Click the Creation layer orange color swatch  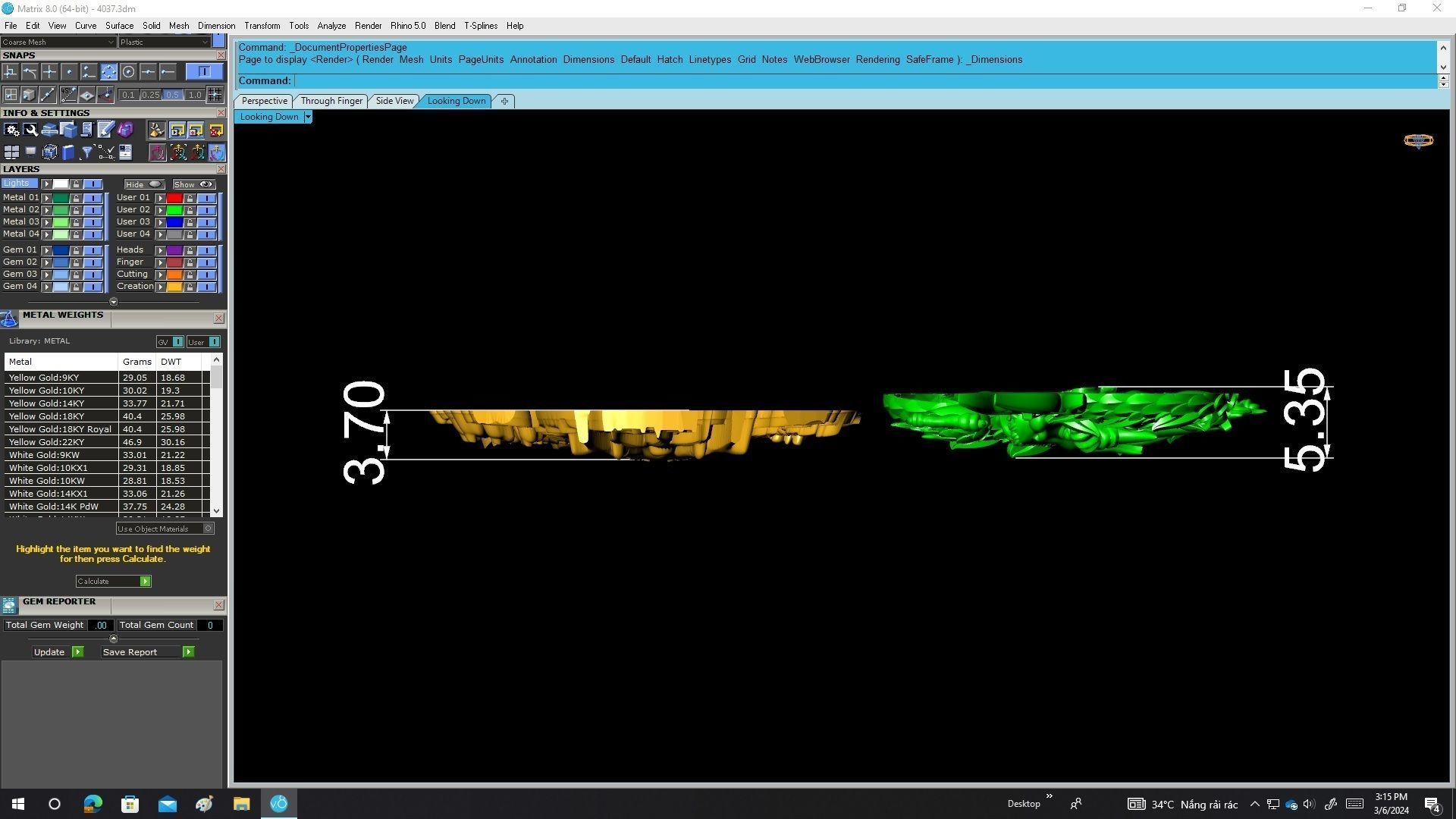[174, 287]
